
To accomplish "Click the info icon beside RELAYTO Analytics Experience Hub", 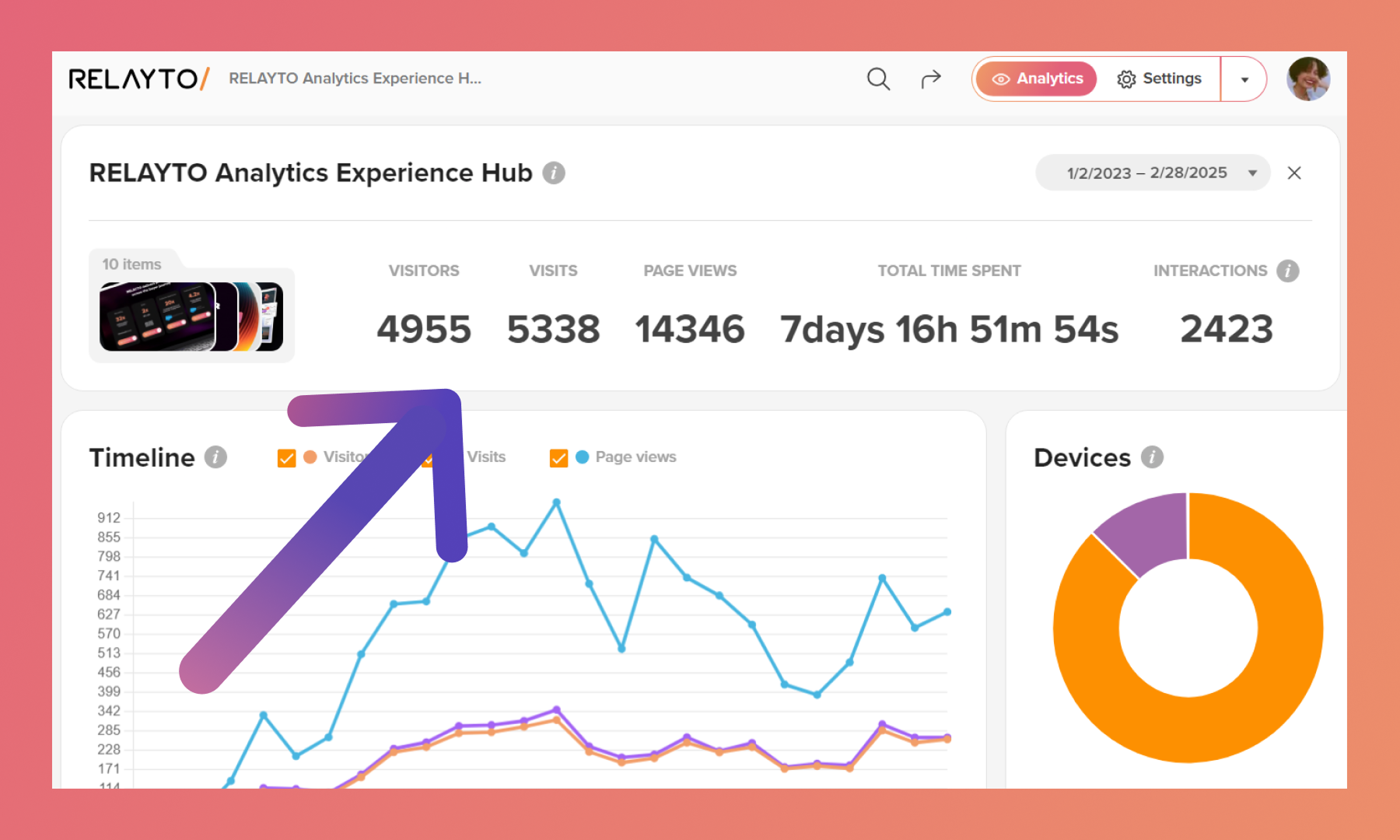I will (554, 173).
